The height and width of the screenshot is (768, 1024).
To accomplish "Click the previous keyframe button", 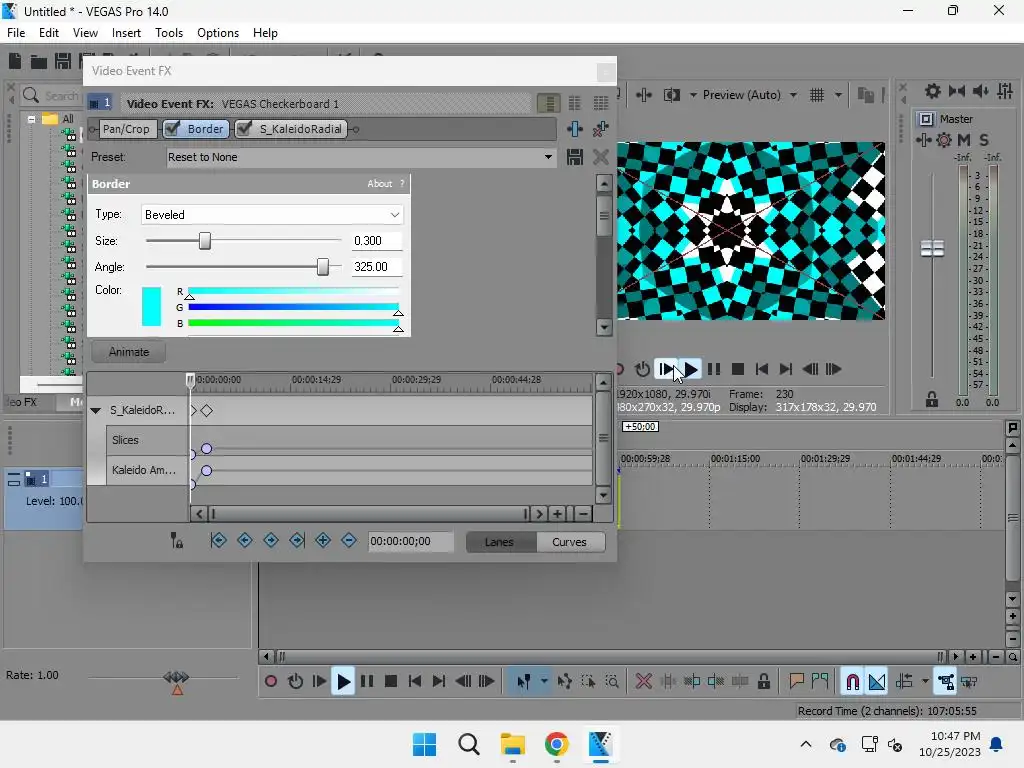I will pos(245,540).
